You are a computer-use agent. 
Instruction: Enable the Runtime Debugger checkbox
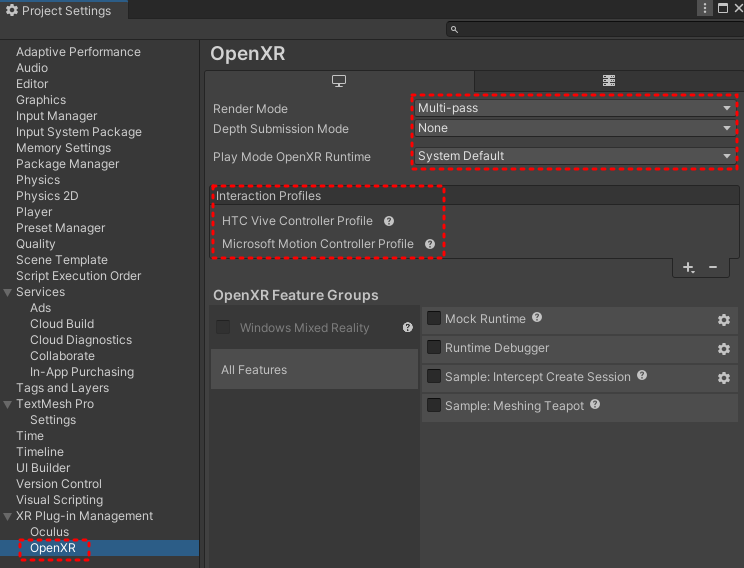(x=434, y=347)
